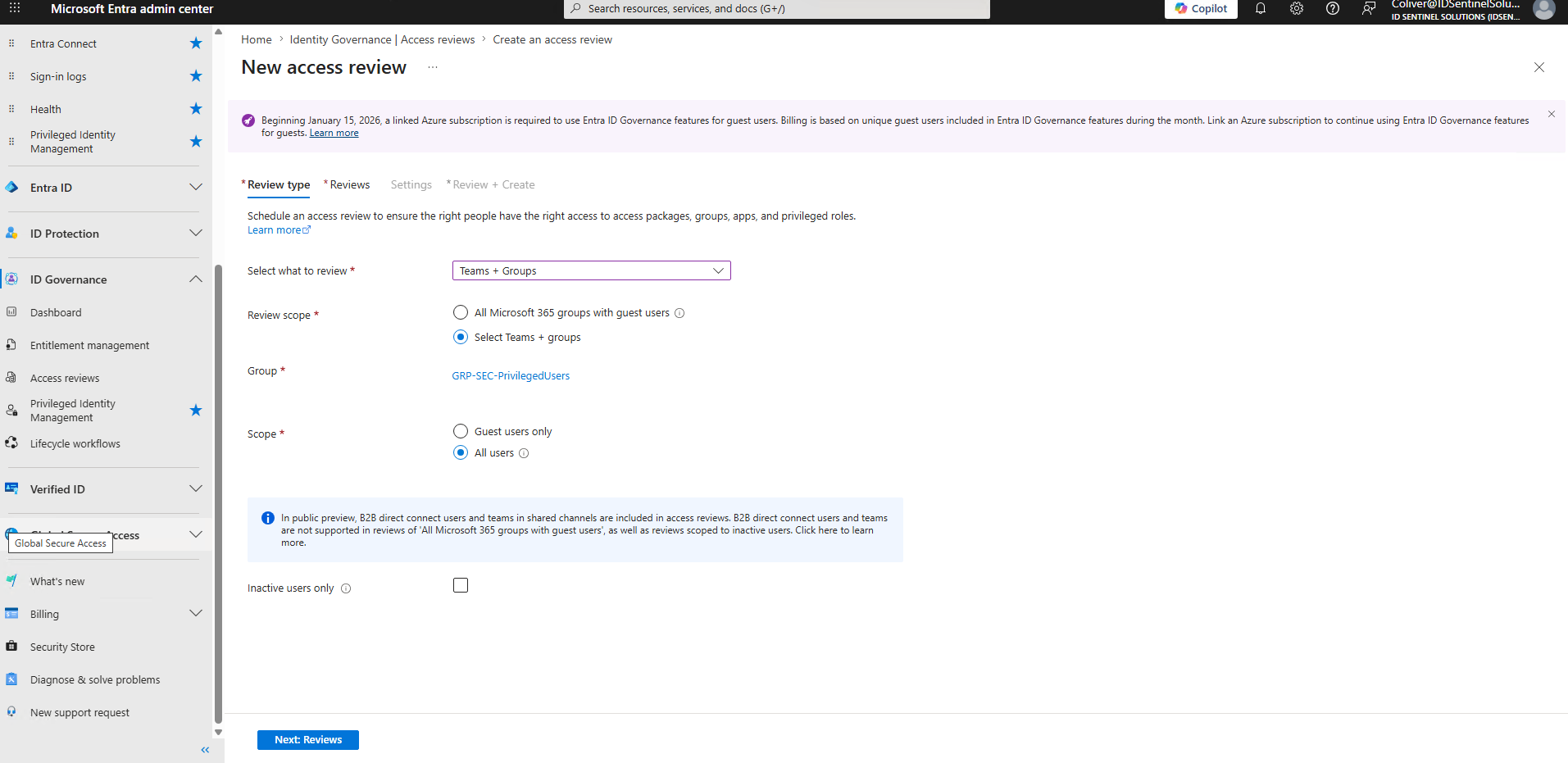Image resolution: width=1568 pixels, height=763 pixels.
Task: Click info icon beside Microsoft 365 groups option
Action: click(x=679, y=313)
